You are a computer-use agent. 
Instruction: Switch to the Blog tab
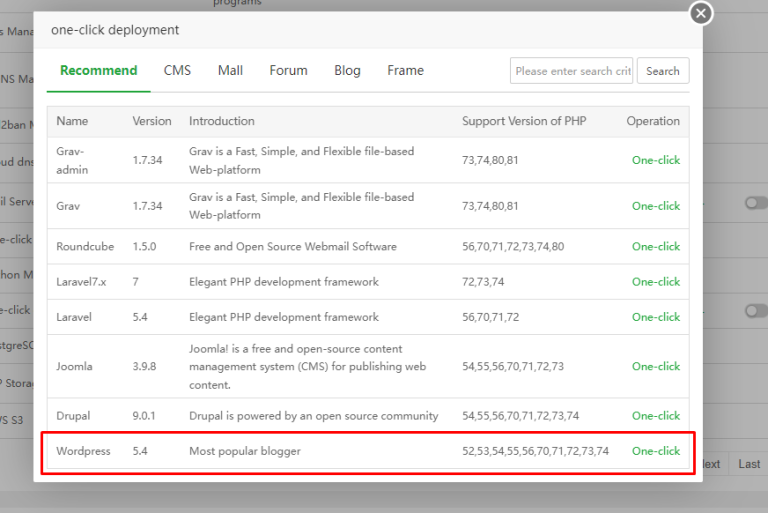(347, 71)
